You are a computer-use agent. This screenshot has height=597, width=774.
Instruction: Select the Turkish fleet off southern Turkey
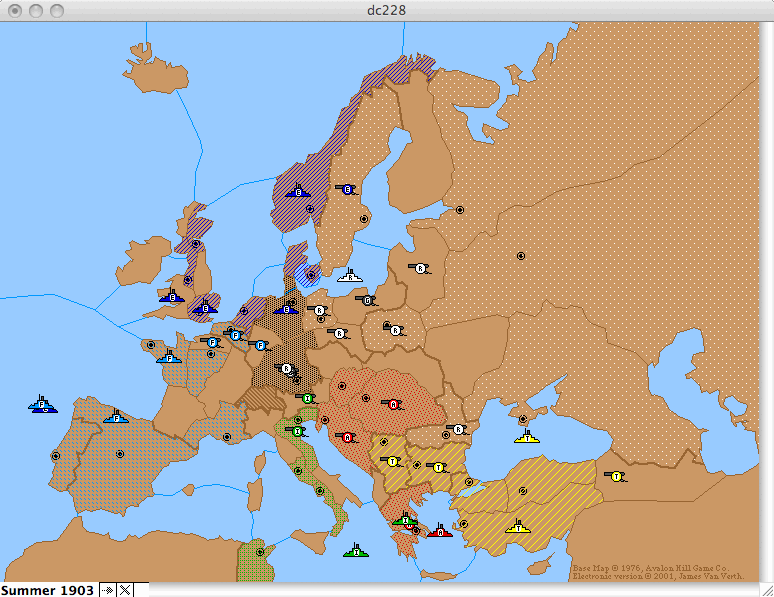point(518,526)
